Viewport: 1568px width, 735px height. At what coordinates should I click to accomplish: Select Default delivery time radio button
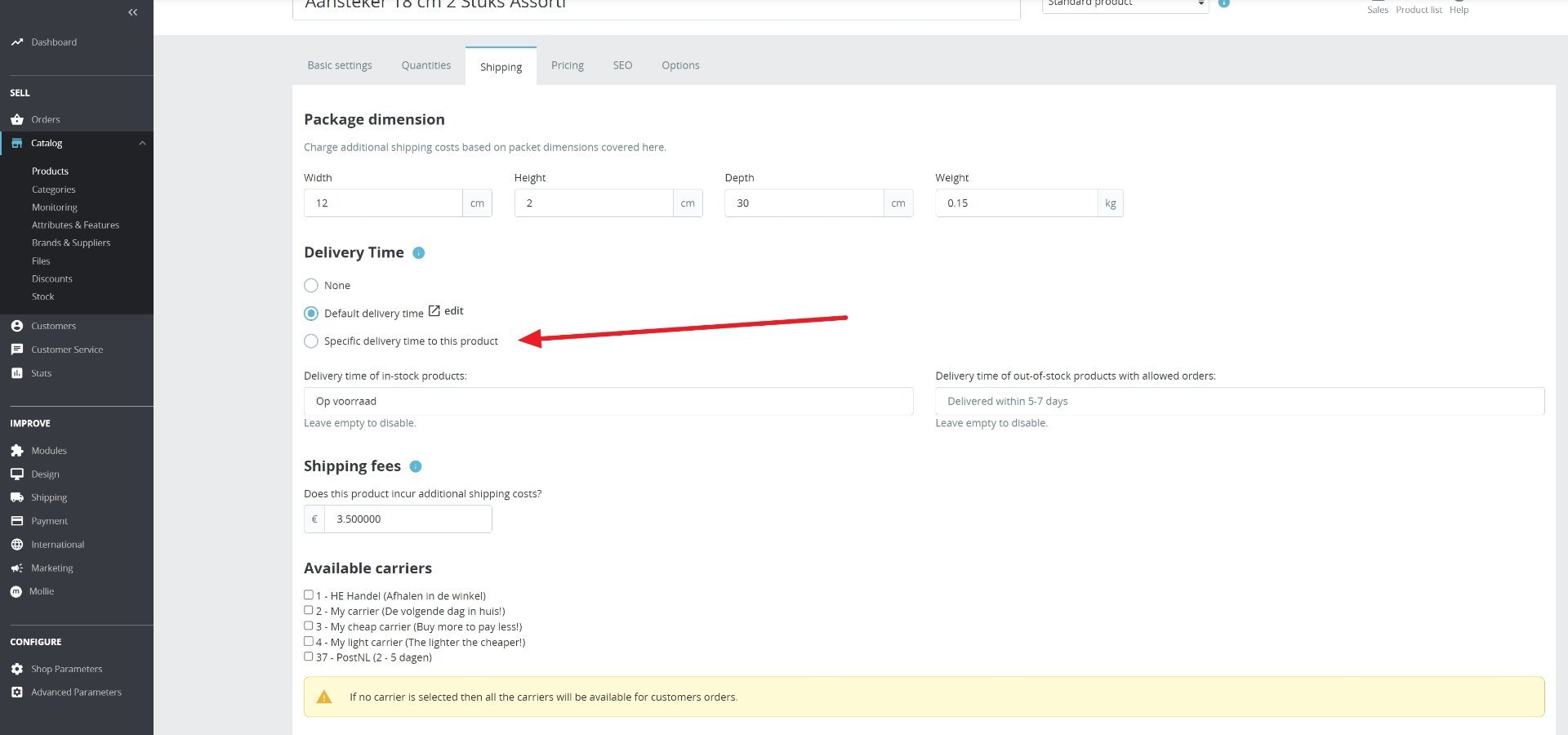tap(311, 314)
